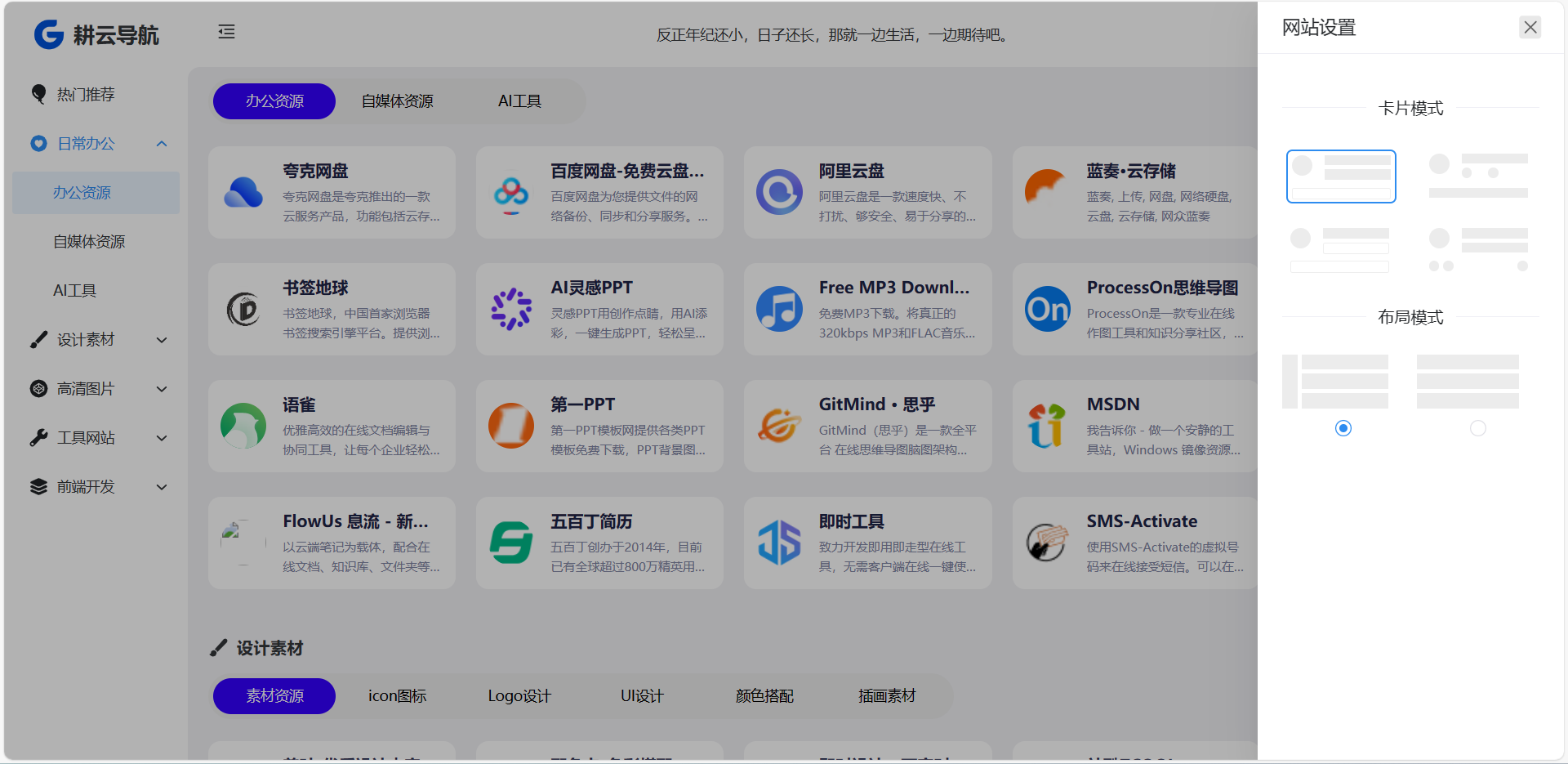Pick the layout thumbnail with left sidebar
This screenshot has height=764, width=1568.
(1335, 382)
